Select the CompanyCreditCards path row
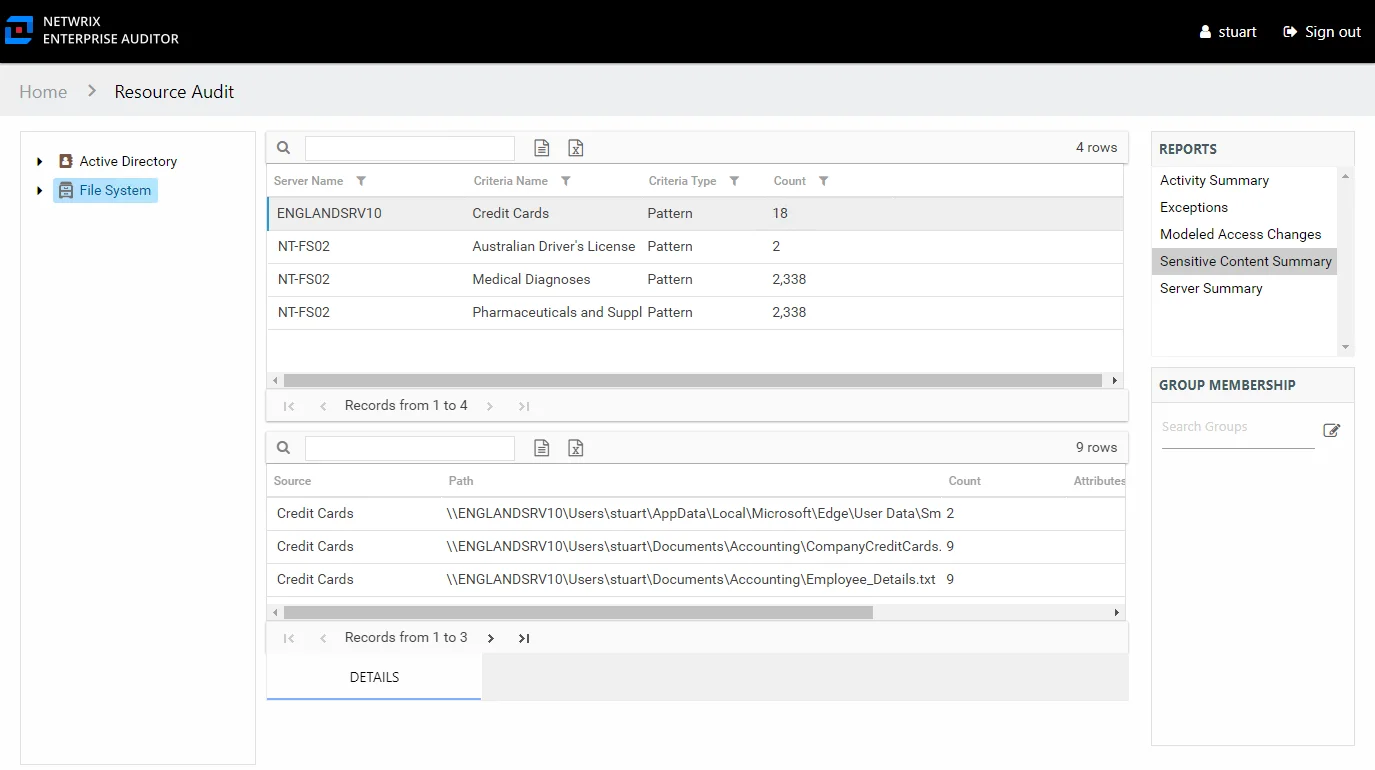1375x770 pixels. 695,547
